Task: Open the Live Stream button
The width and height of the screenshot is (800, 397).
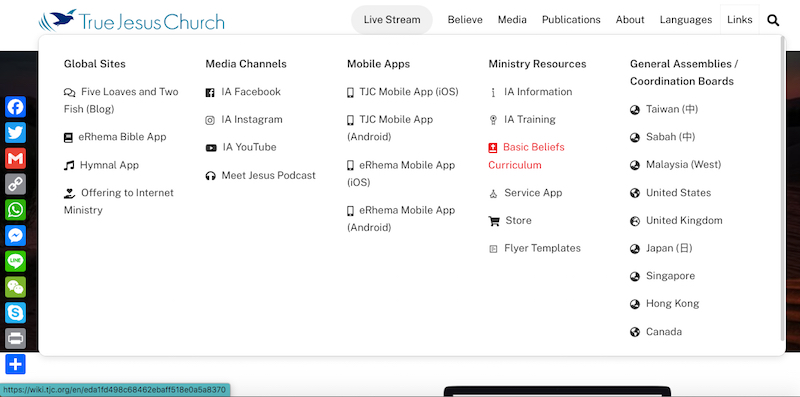Action: pyautogui.click(x=392, y=20)
